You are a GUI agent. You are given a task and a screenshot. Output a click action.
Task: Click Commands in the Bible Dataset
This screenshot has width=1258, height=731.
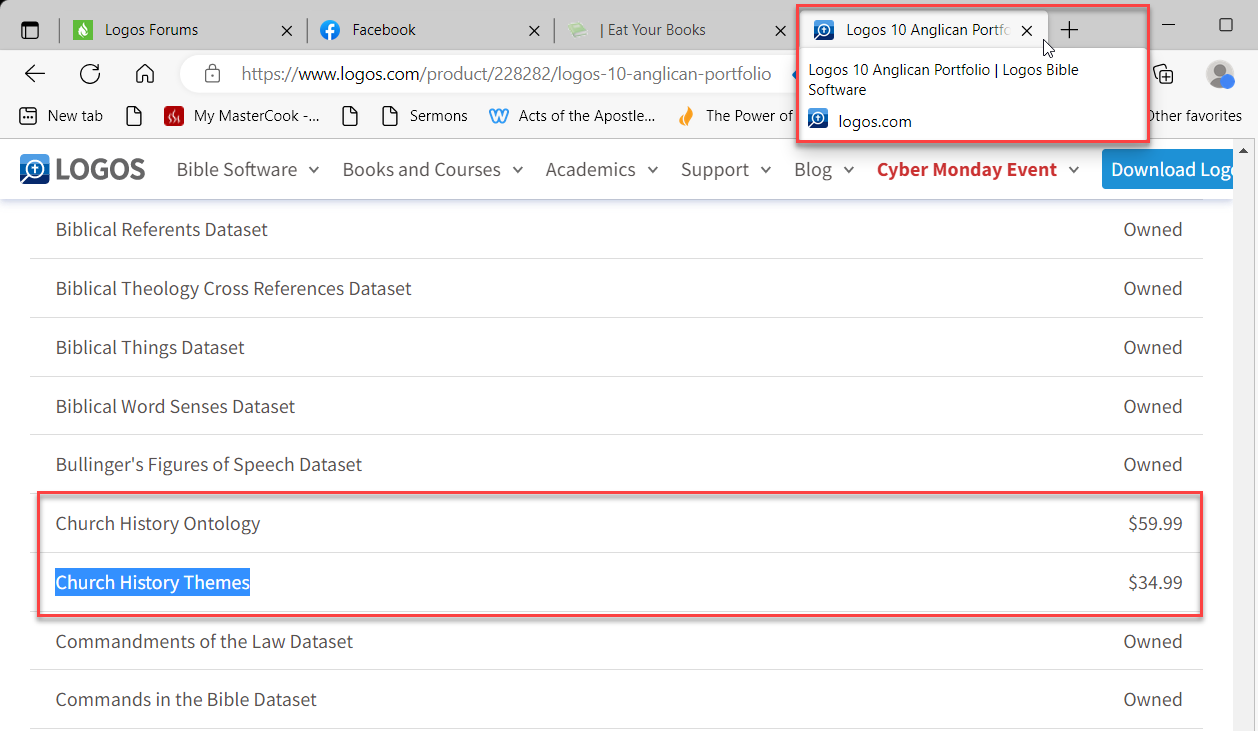pos(186,699)
